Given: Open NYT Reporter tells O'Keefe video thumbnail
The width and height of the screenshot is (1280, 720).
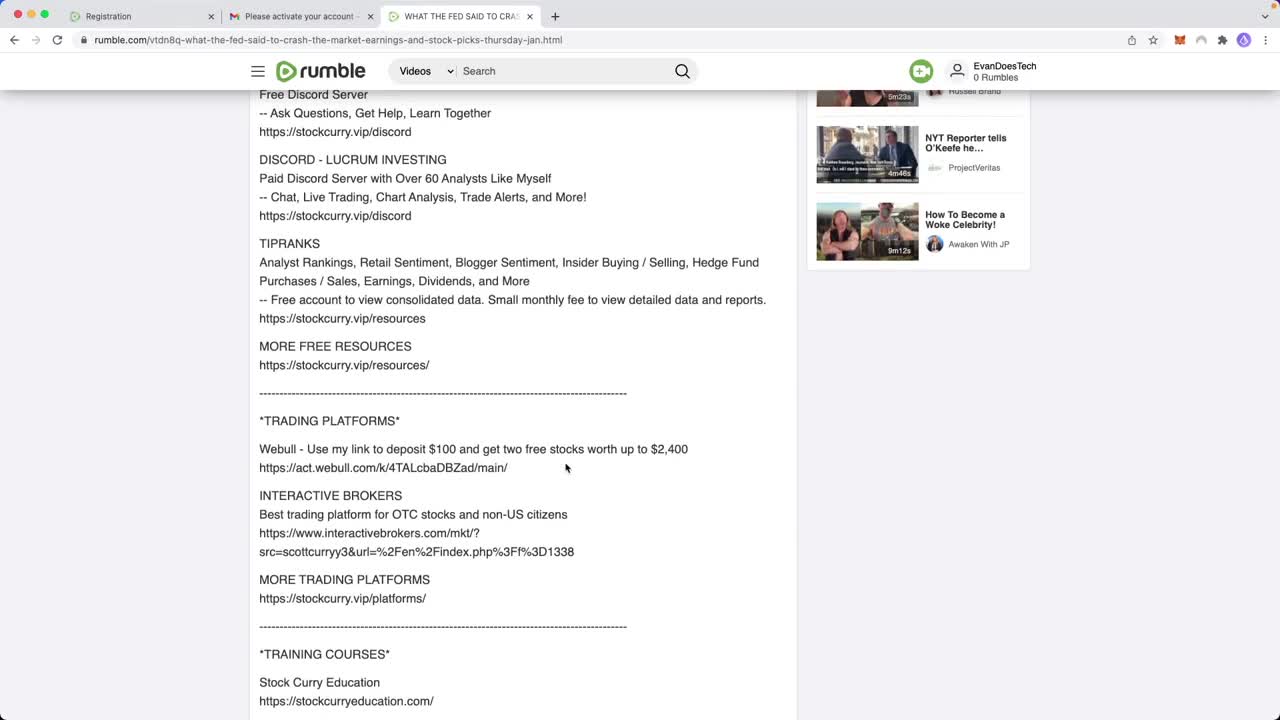Looking at the screenshot, I should 867,154.
